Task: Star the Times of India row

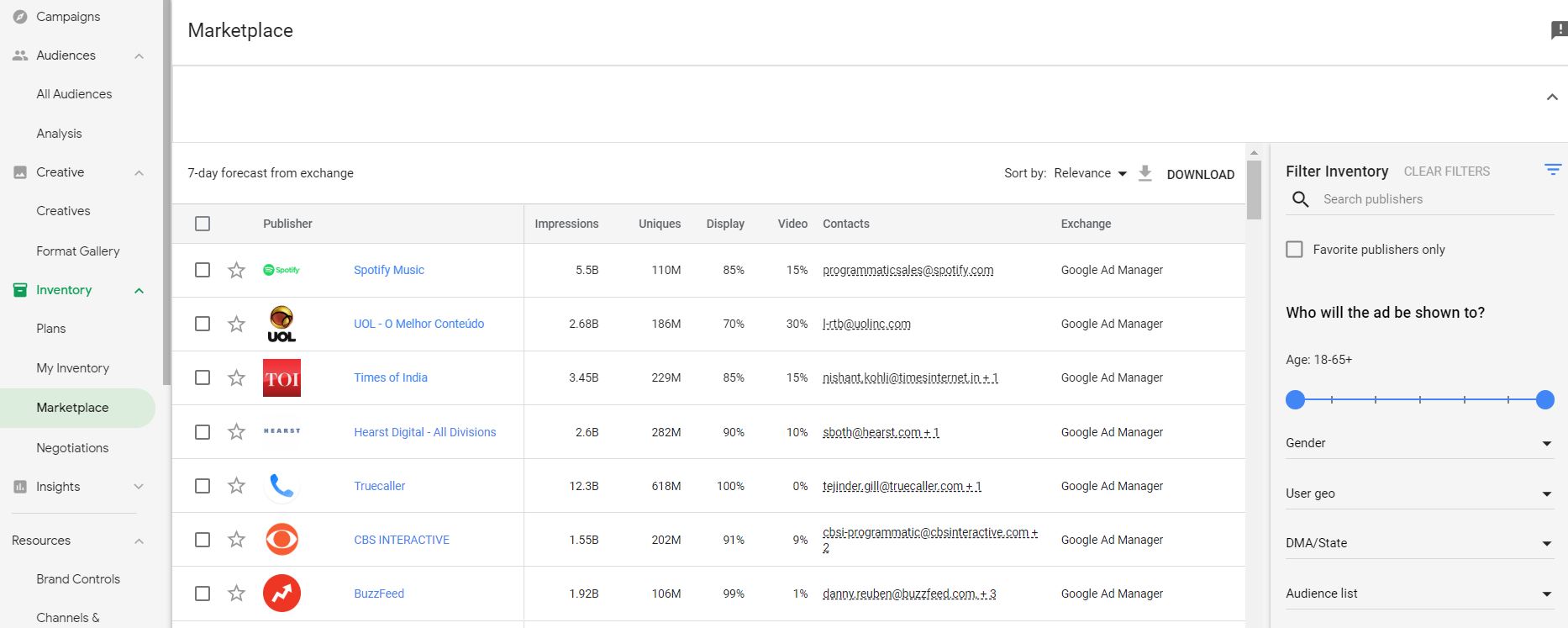Action: click(x=237, y=377)
